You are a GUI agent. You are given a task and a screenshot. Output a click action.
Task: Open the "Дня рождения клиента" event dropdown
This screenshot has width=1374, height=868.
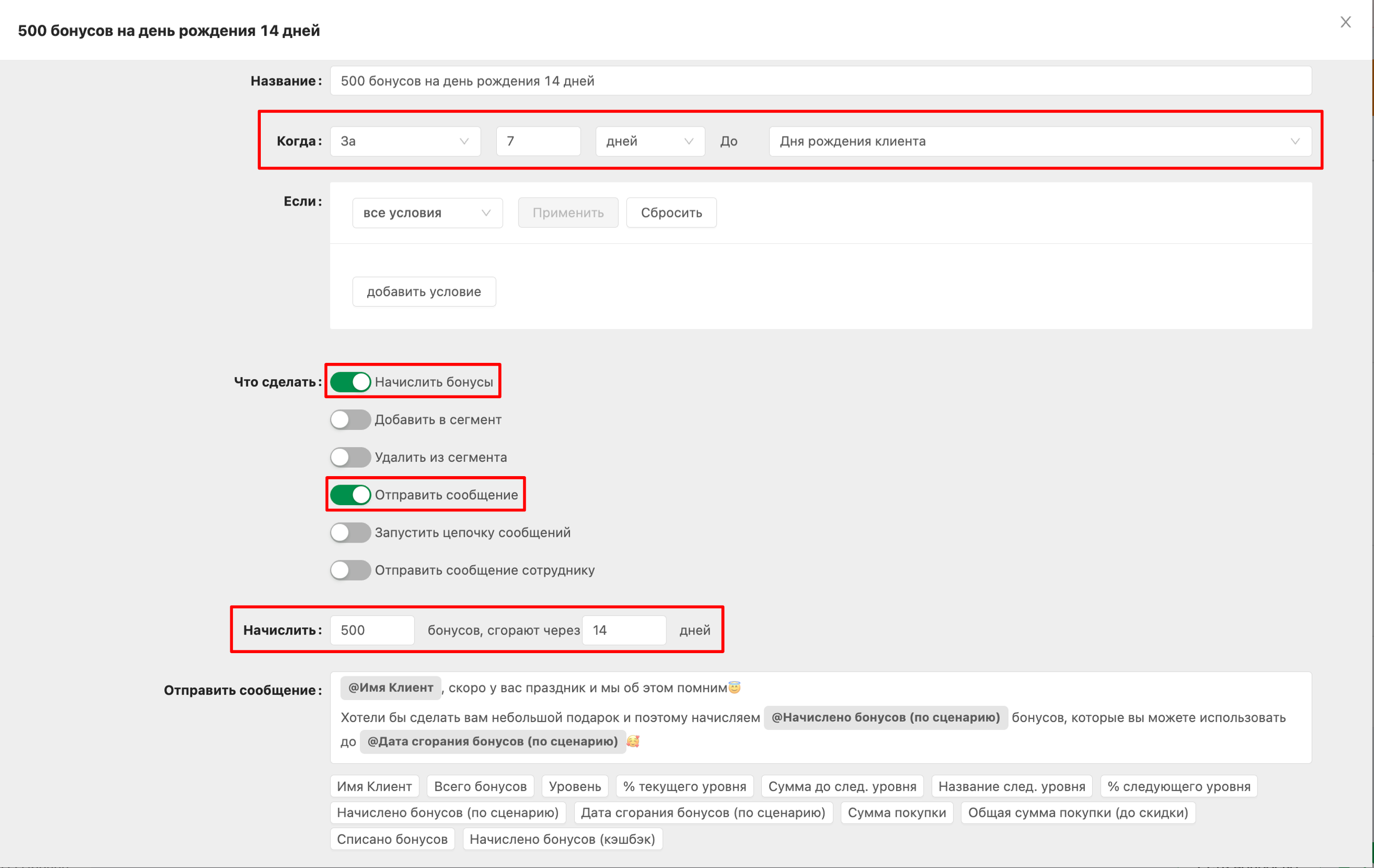pos(1039,141)
